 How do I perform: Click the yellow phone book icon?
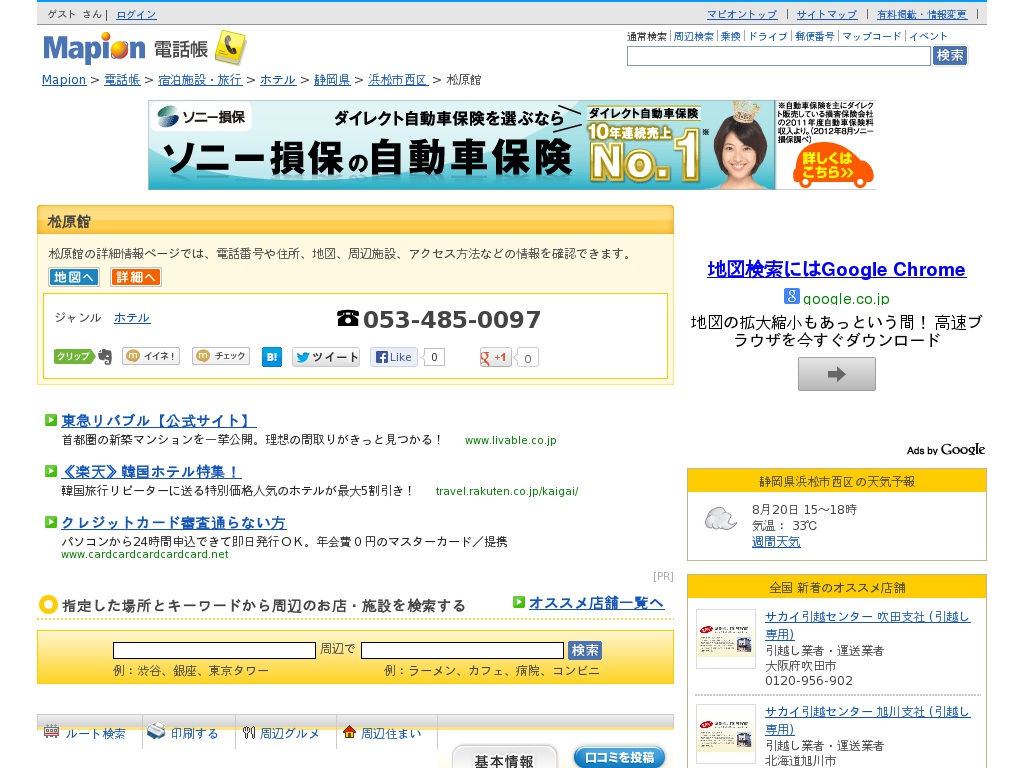click(x=231, y=47)
